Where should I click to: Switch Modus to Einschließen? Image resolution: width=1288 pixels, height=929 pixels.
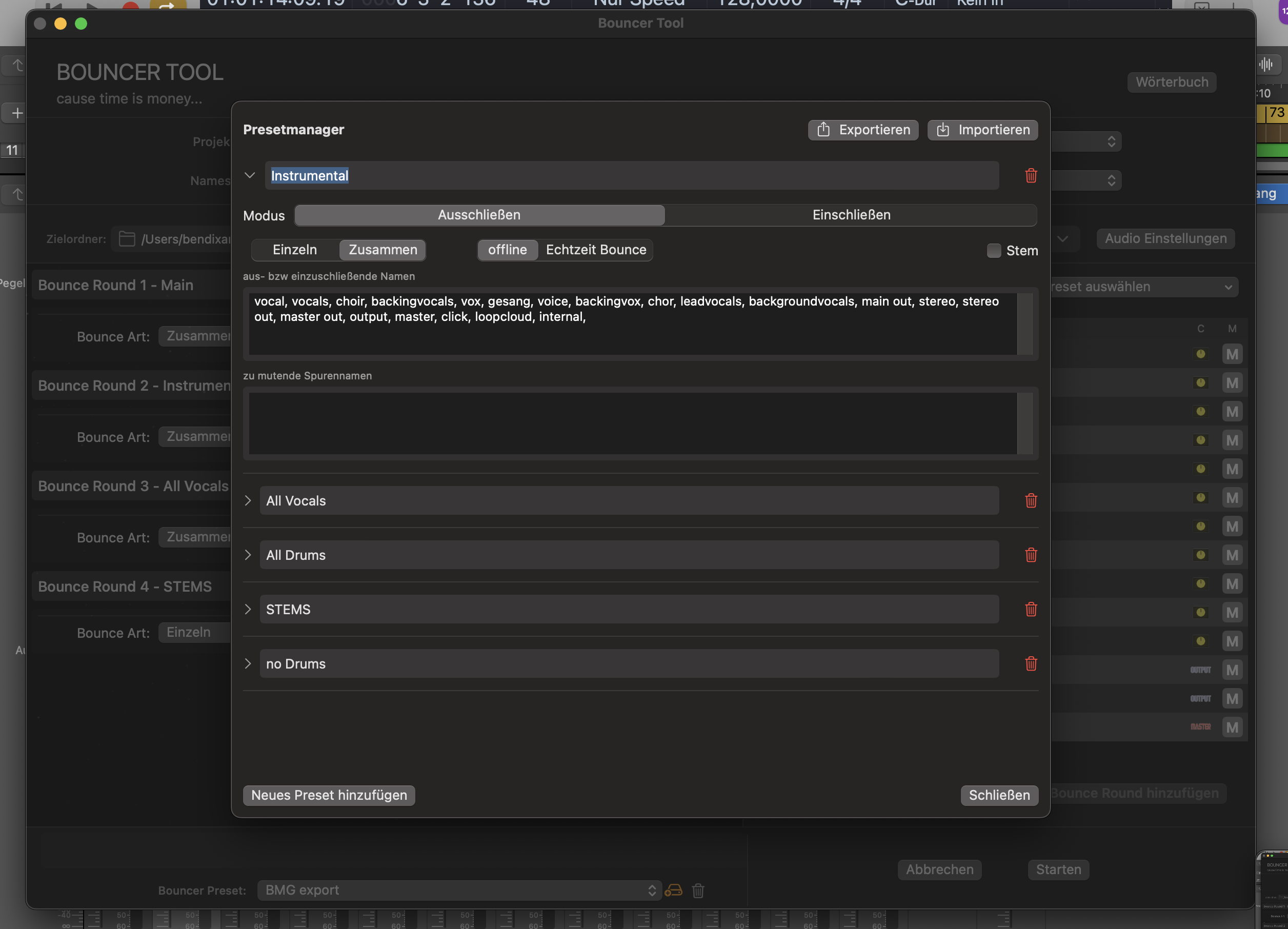click(851, 215)
